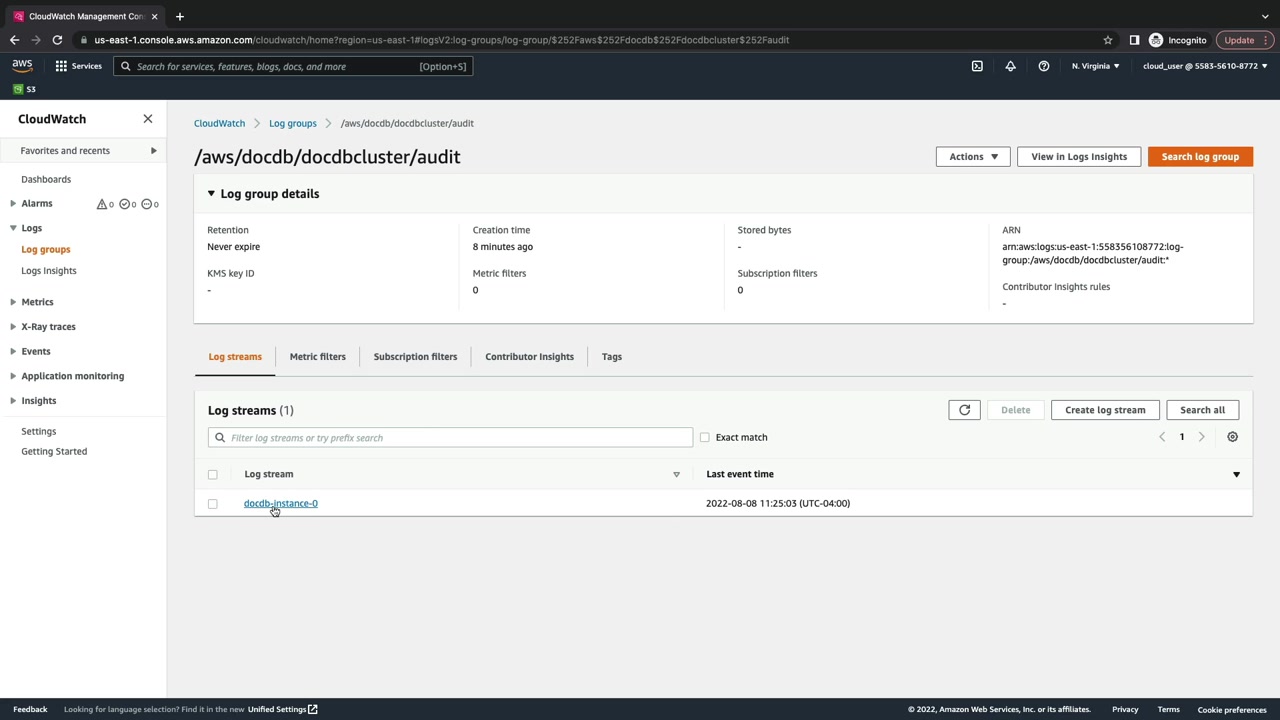Screen dimensions: 1280x720
Task: Open the N. Virginia region selector
Action: (x=1095, y=66)
